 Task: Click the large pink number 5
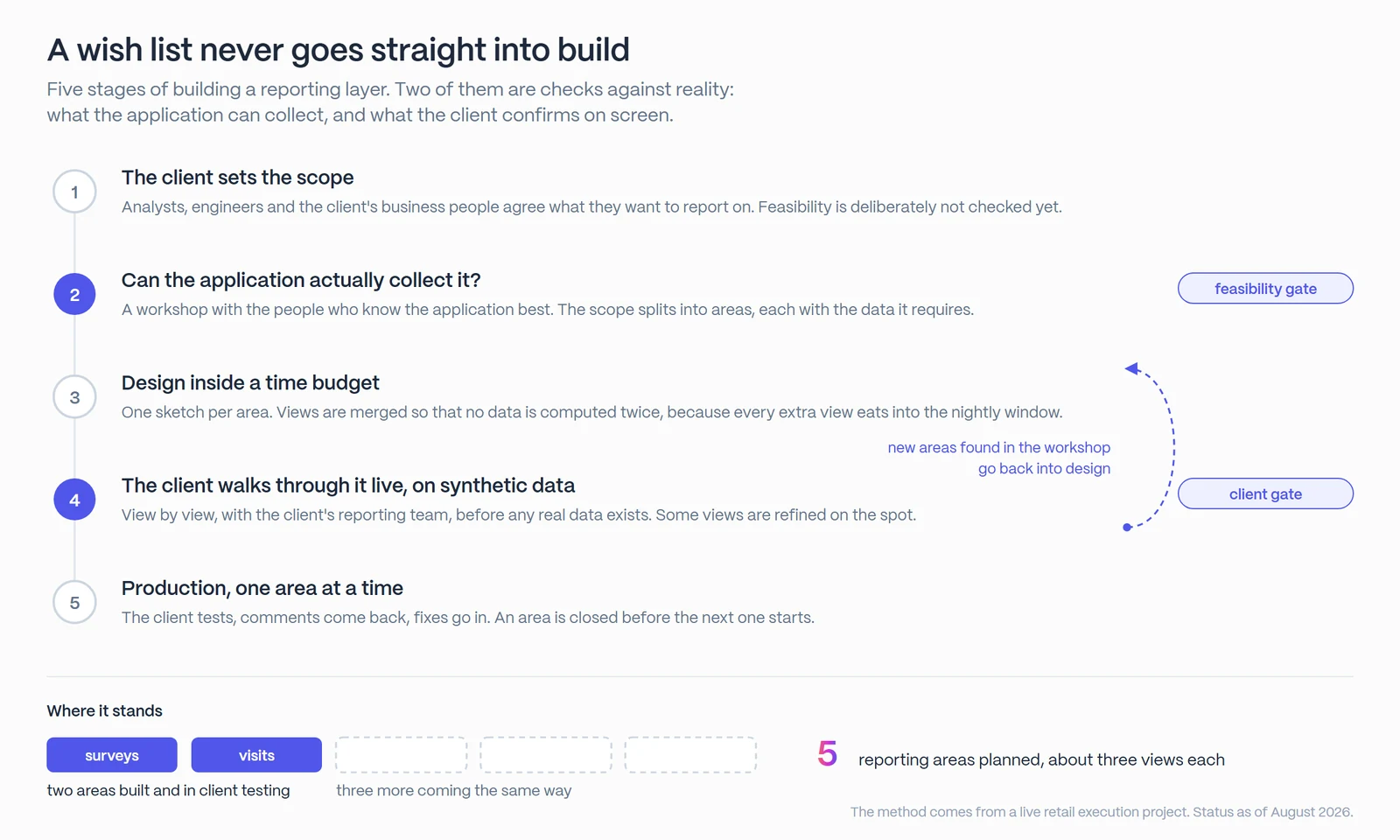pyautogui.click(x=827, y=753)
